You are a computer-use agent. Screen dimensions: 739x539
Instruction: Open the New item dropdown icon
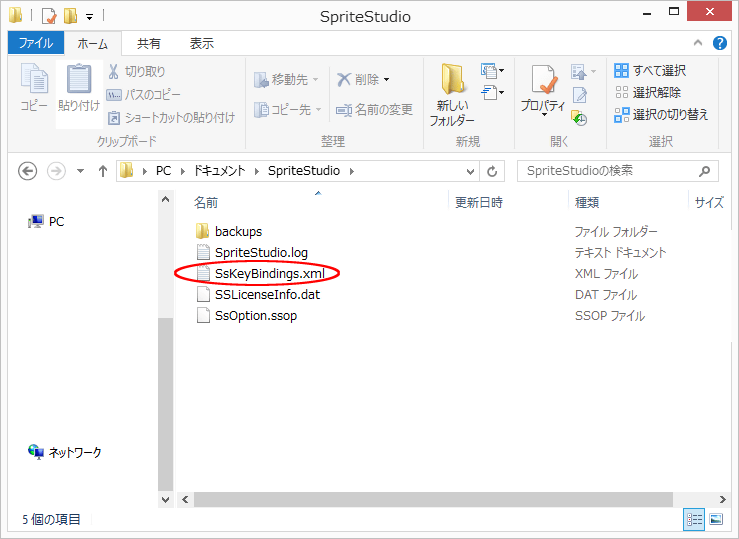pyautogui.click(x=492, y=71)
